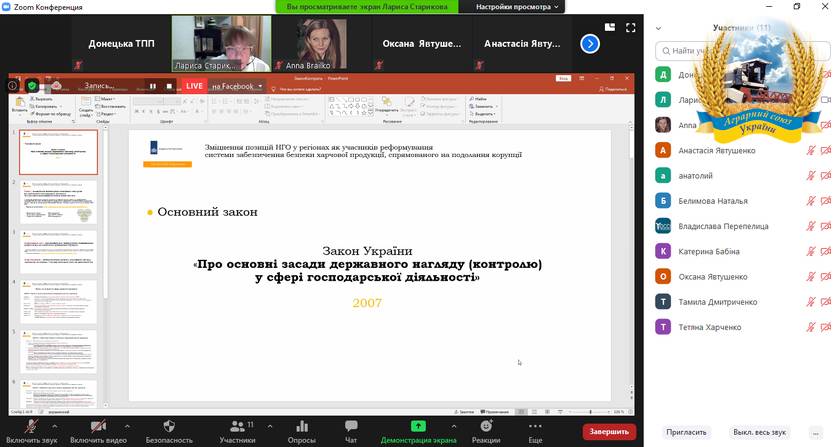Open the Чат chat bubble

pos(351,431)
